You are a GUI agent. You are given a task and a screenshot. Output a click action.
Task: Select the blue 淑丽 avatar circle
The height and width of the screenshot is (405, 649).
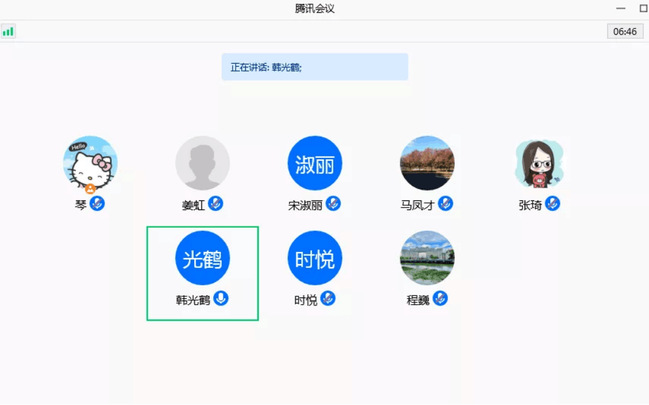tap(315, 164)
